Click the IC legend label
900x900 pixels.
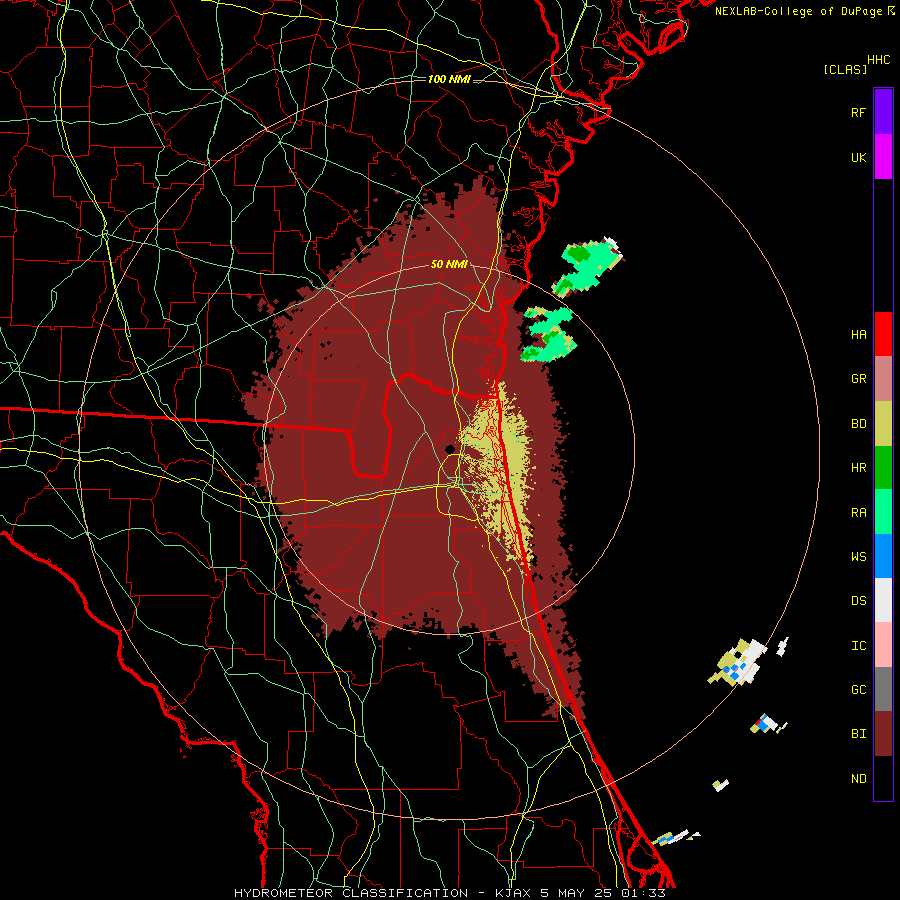tap(859, 646)
